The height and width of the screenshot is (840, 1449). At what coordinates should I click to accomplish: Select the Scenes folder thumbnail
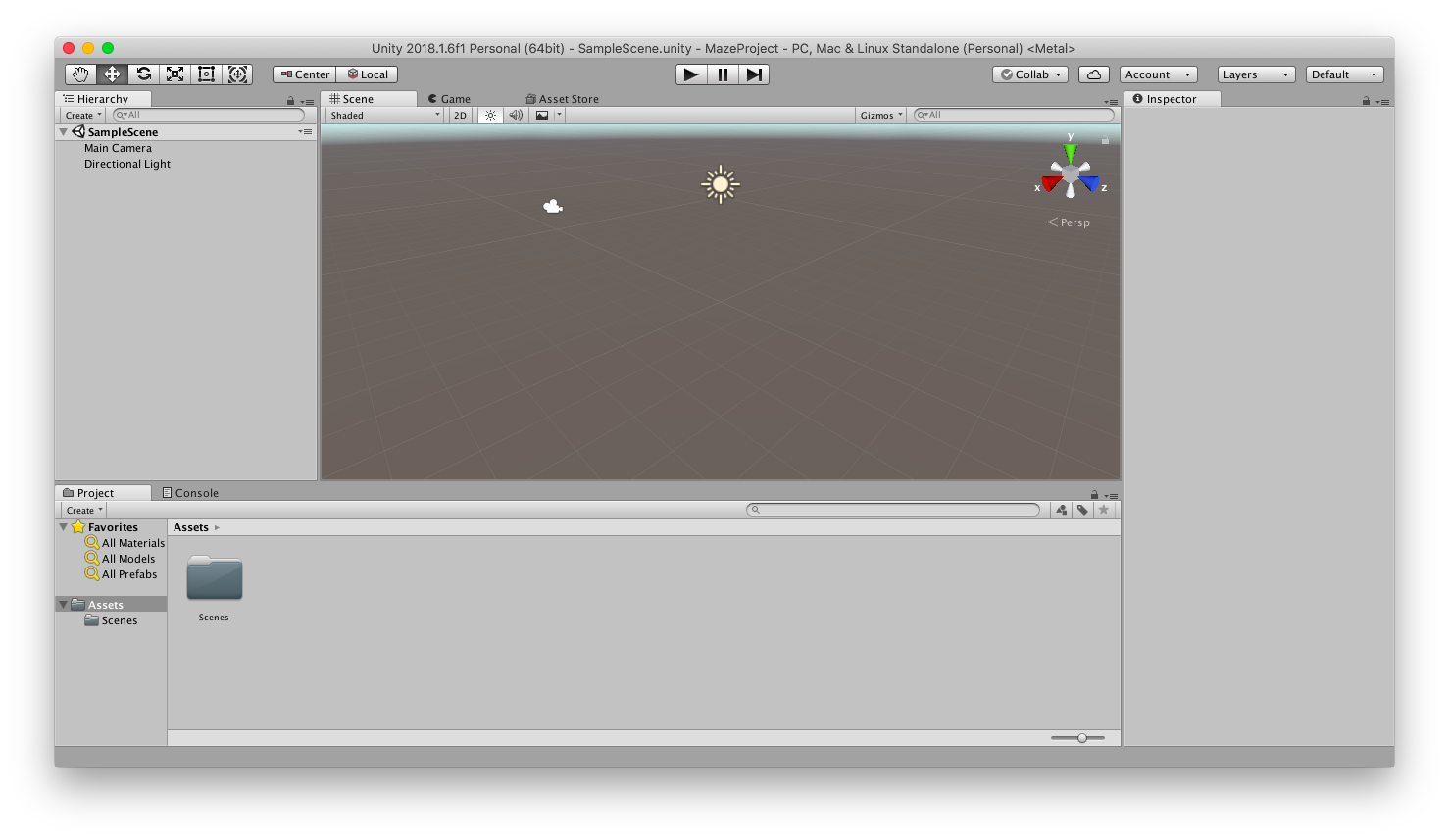[214, 578]
